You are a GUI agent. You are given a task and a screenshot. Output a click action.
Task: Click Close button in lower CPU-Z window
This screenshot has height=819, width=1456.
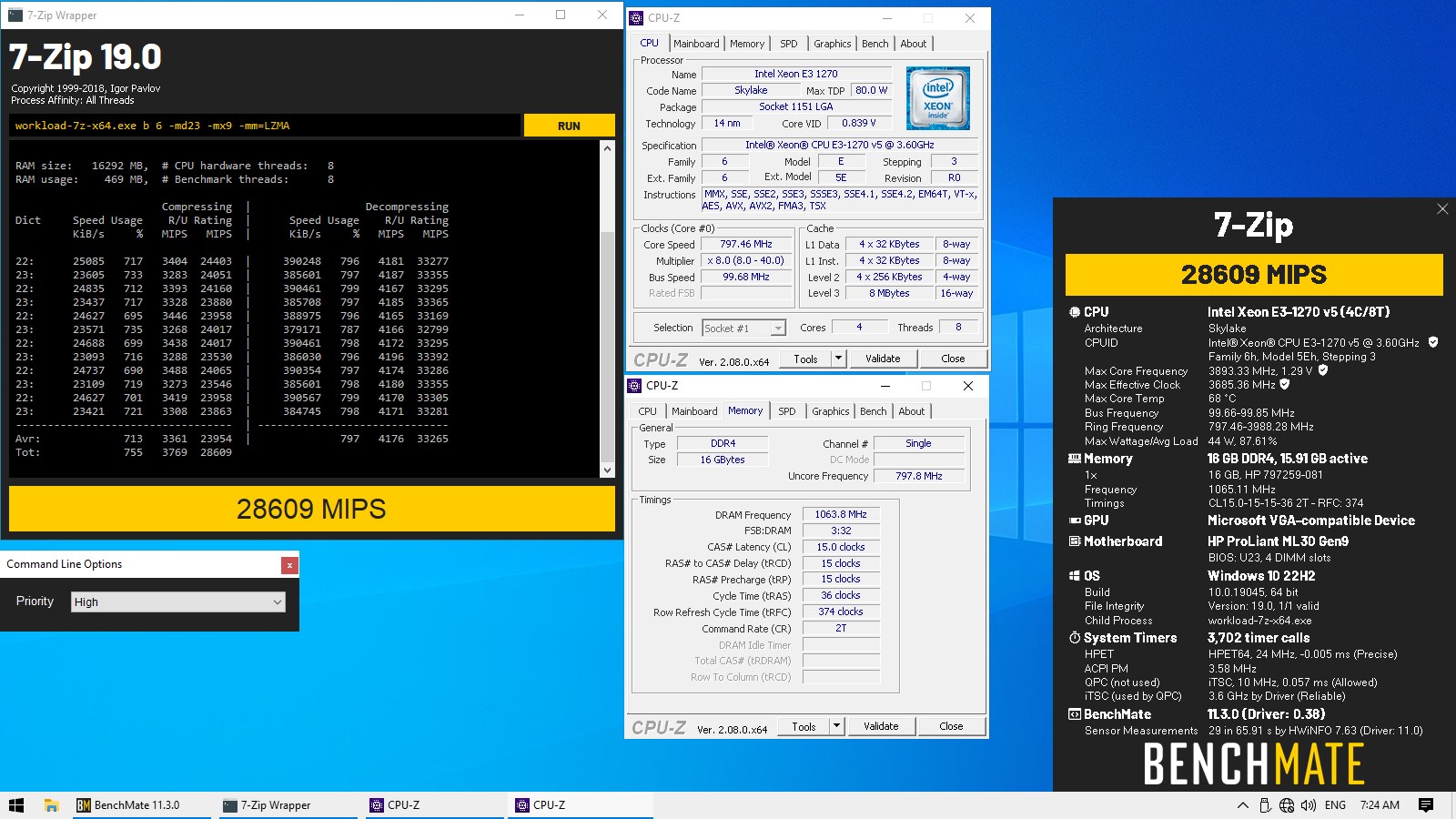[x=951, y=726]
